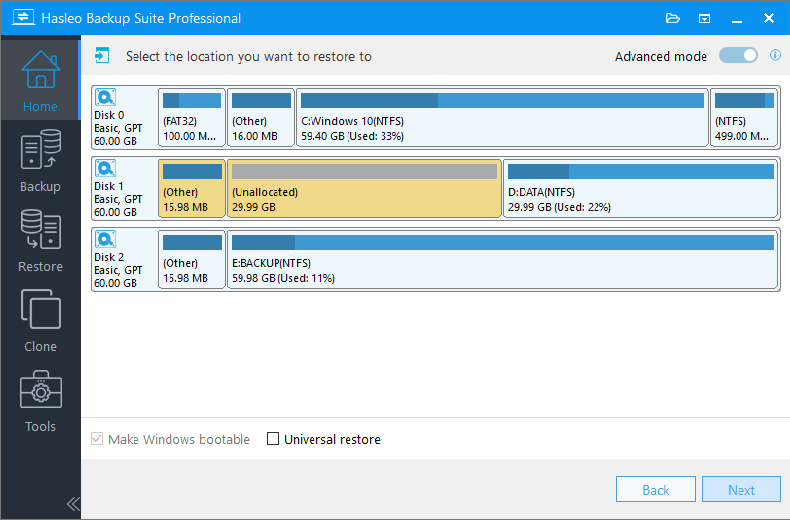The image size is (790, 520).
Task: Open the Restore section in sidebar
Action: click(x=40, y=241)
